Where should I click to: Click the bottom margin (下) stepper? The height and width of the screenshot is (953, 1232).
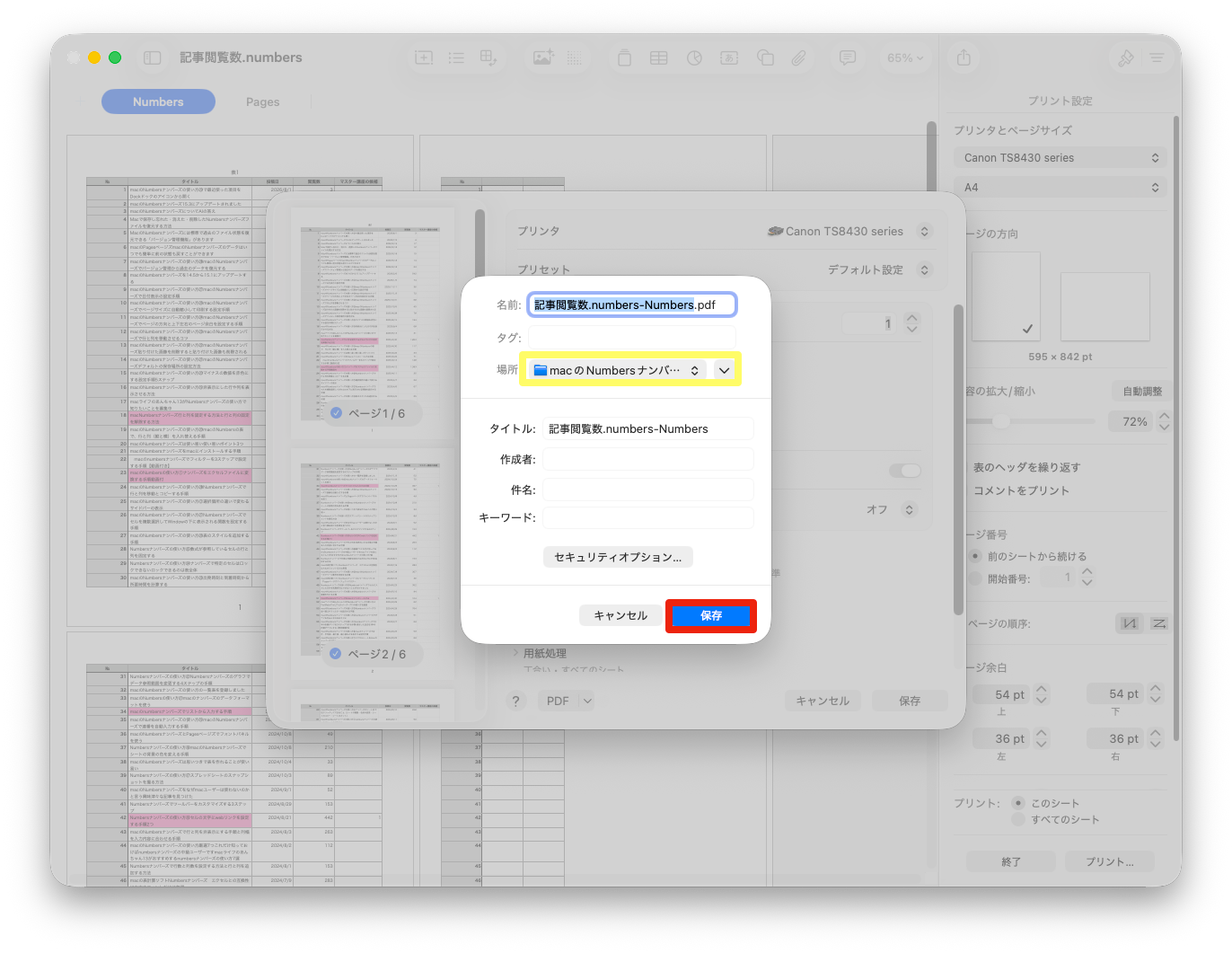(x=1156, y=694)
